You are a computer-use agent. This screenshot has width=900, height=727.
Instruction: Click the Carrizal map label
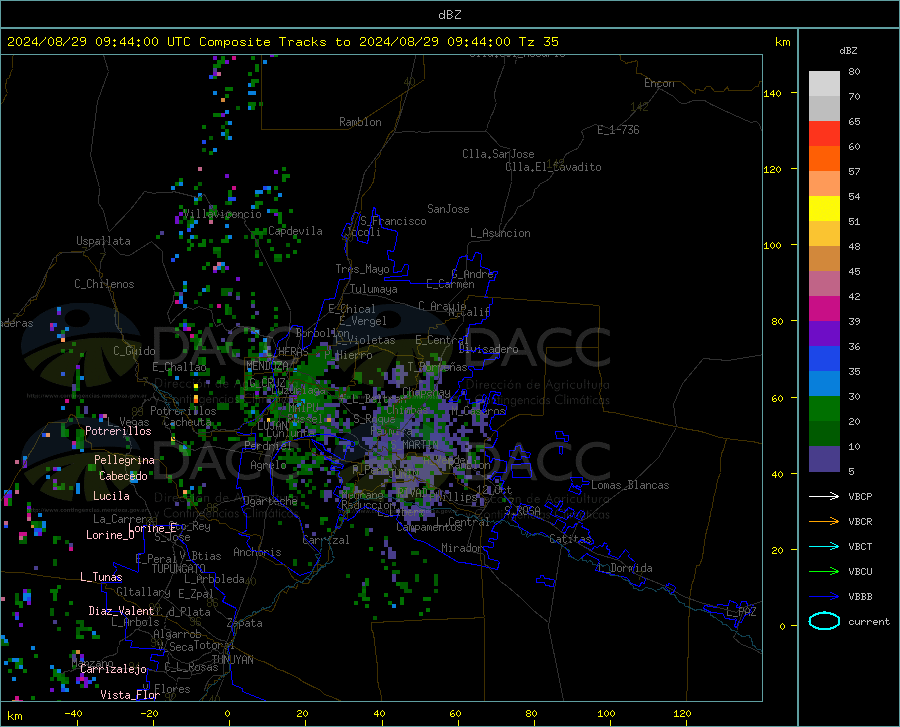326,540
